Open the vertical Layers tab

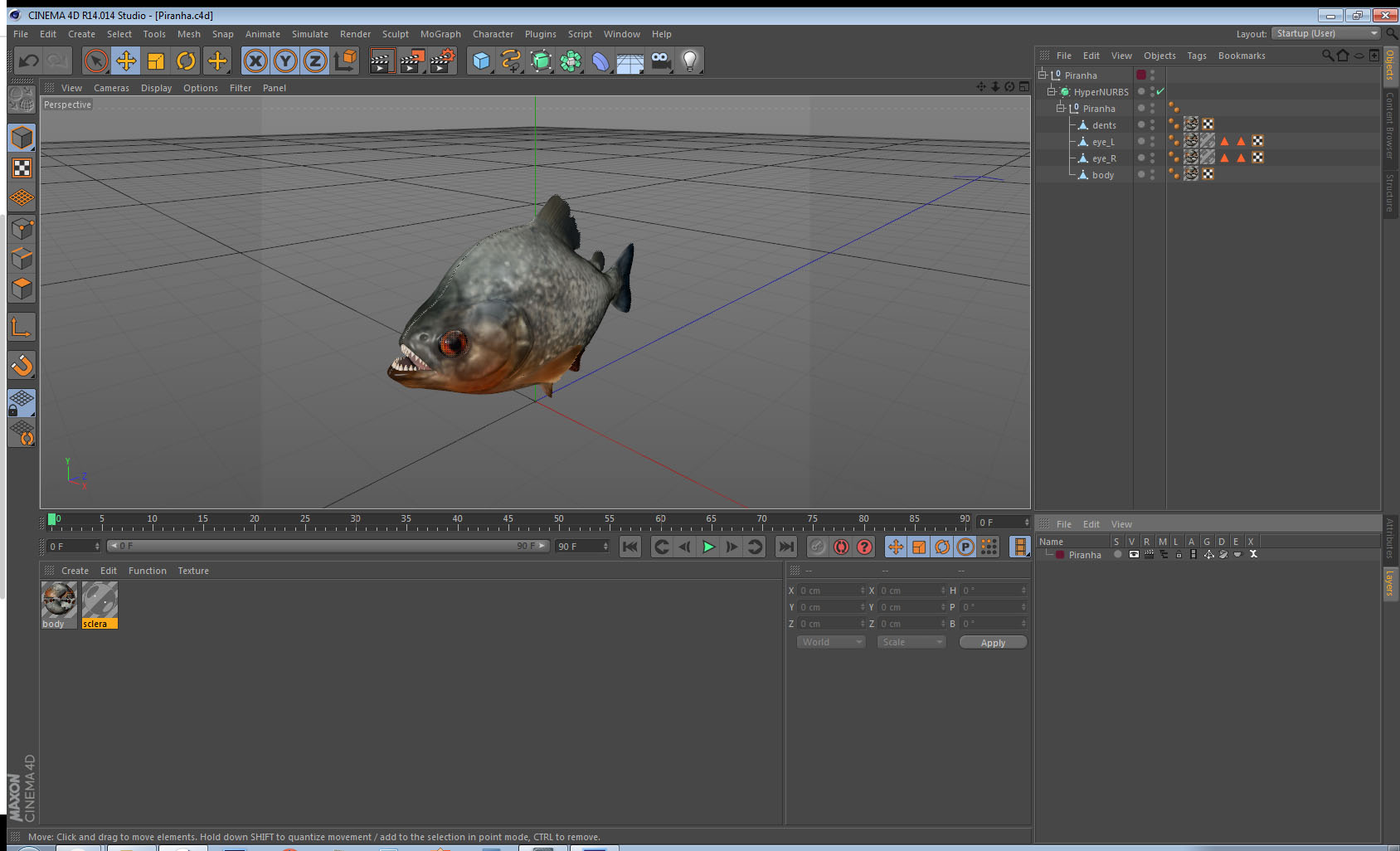(x=1390, y=583)
